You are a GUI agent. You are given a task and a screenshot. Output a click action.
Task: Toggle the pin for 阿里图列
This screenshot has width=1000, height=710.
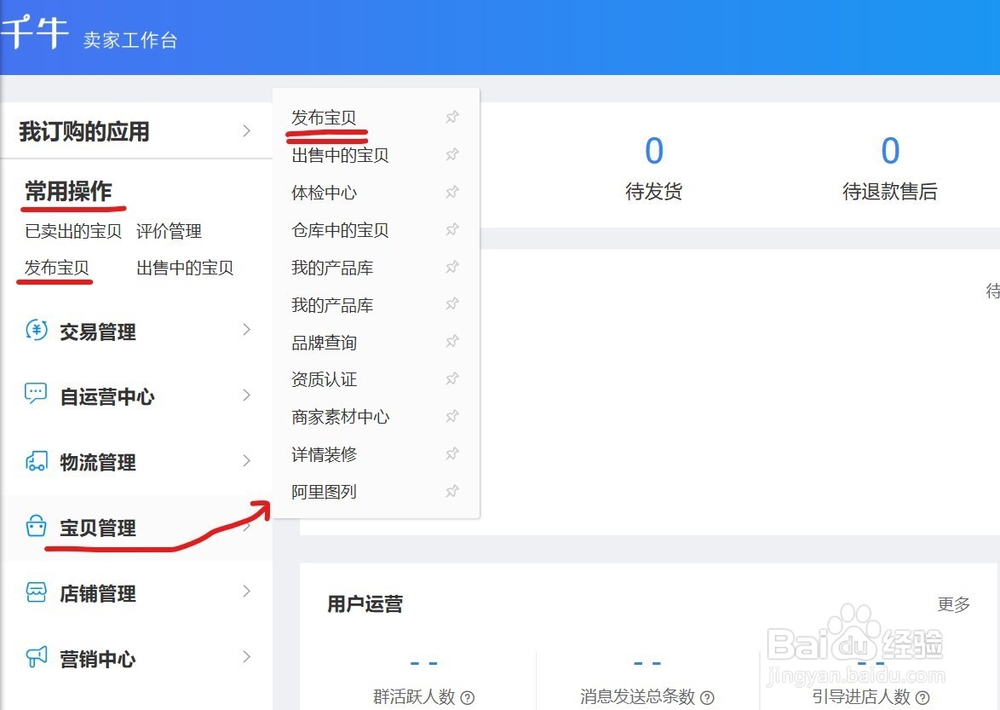(x=452, y=491)
